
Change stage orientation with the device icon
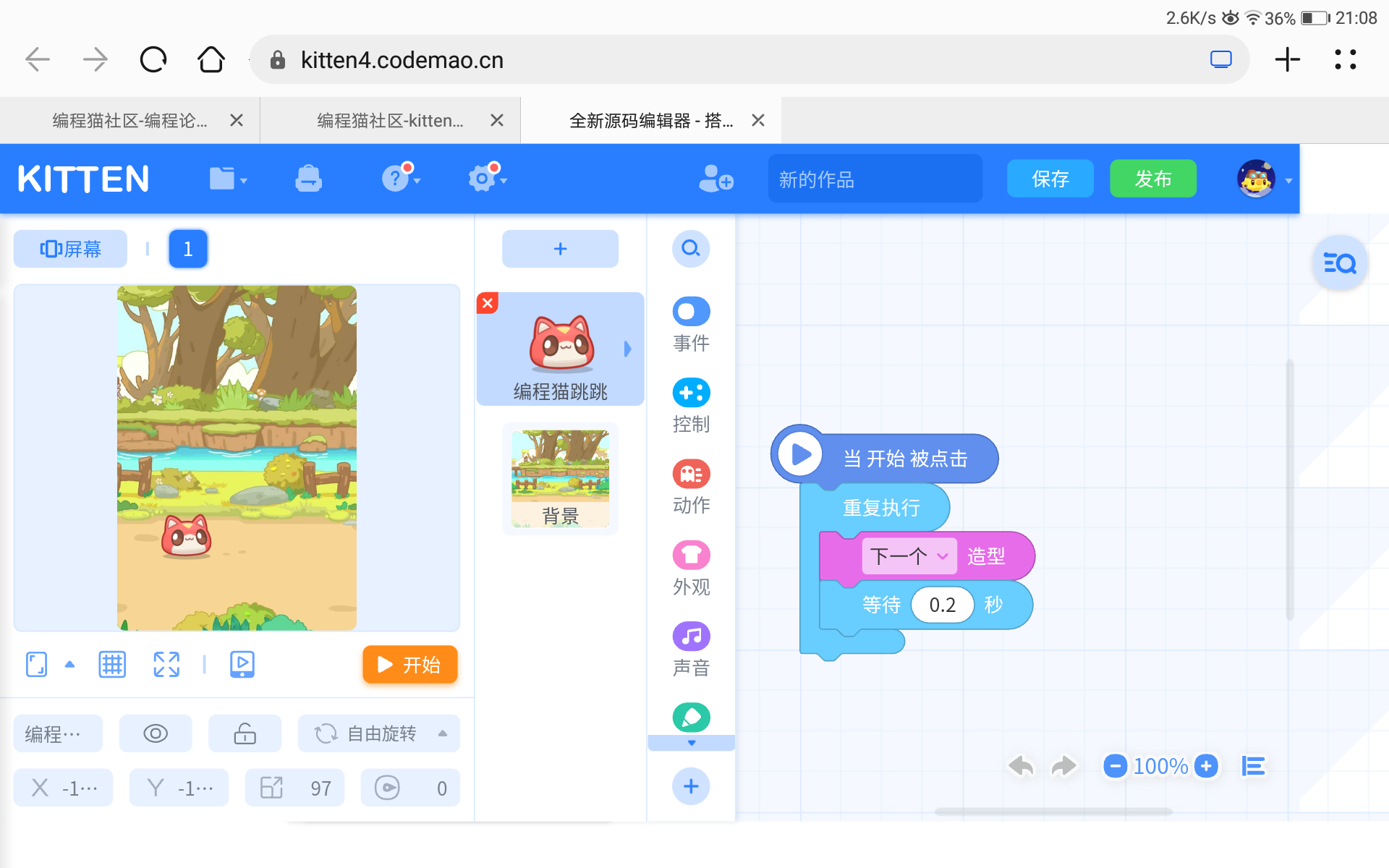click(x=37, y=664)
